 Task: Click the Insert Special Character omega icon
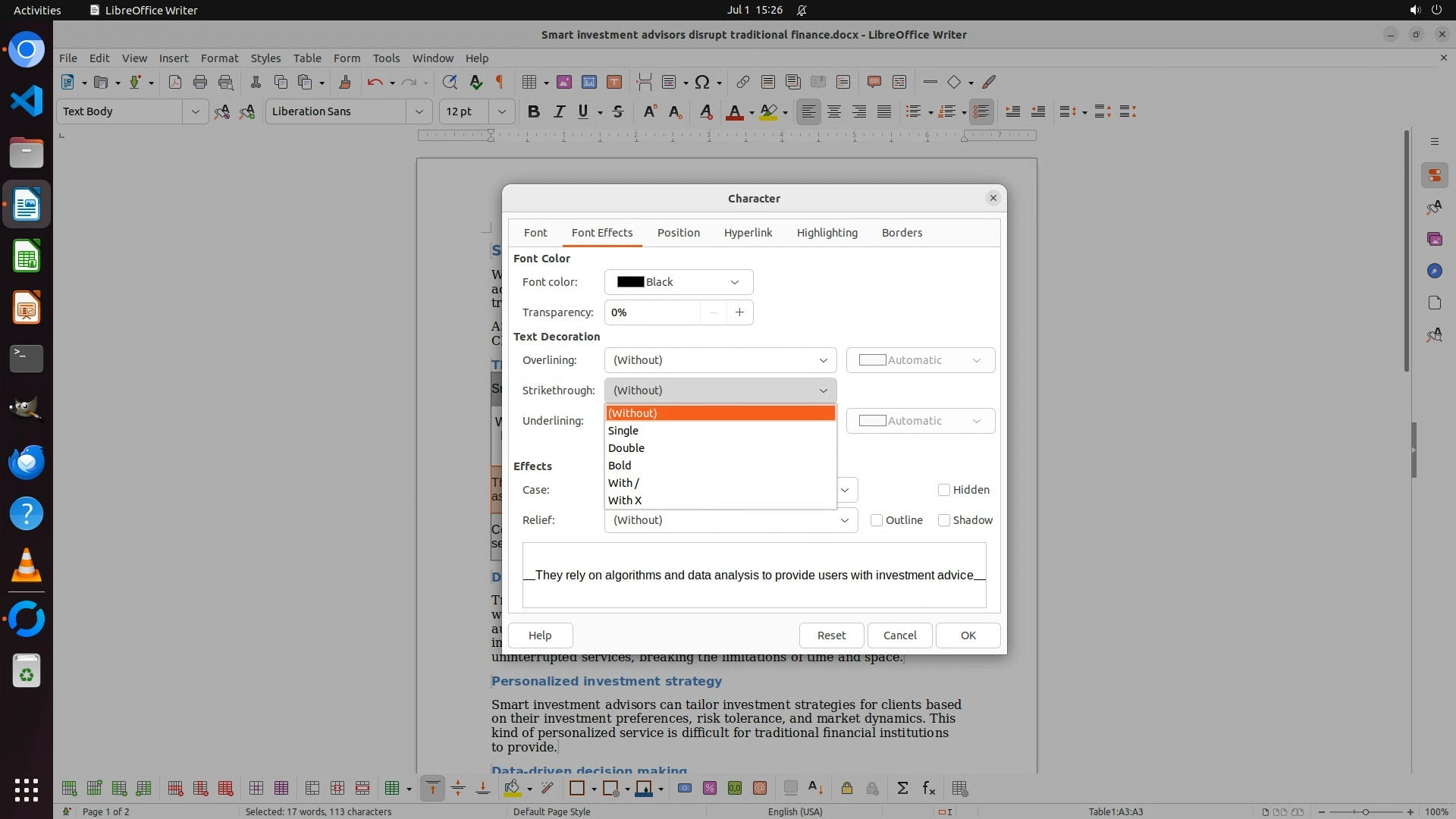coord(702,82)
